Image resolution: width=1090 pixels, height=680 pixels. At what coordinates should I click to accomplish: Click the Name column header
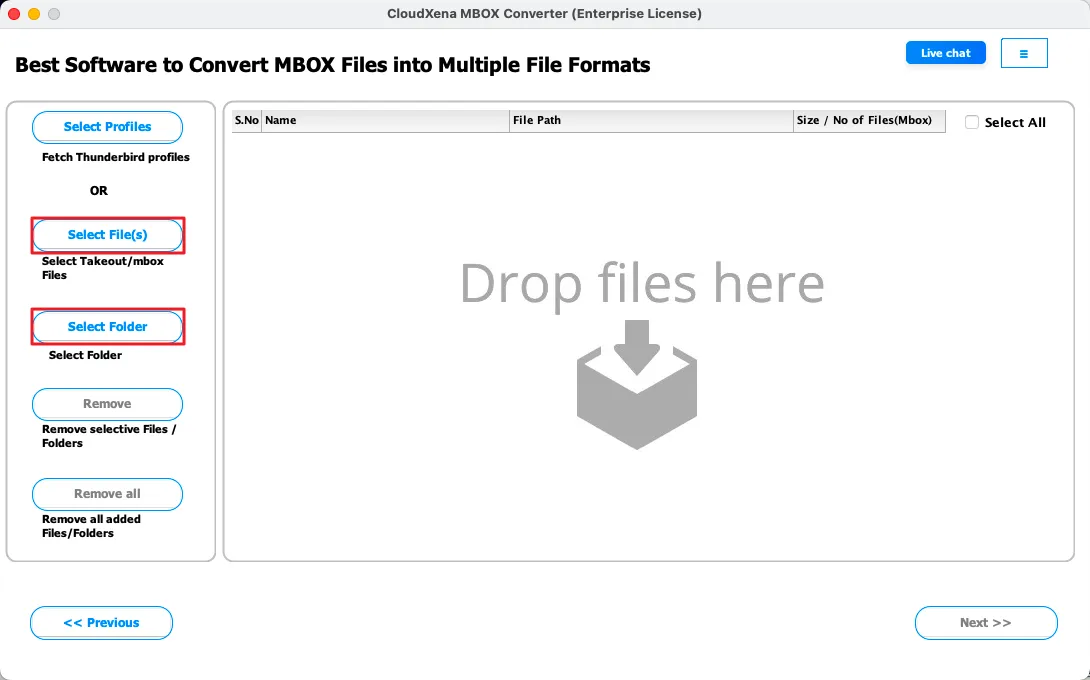pyautogui.click(x=385, y=120)
